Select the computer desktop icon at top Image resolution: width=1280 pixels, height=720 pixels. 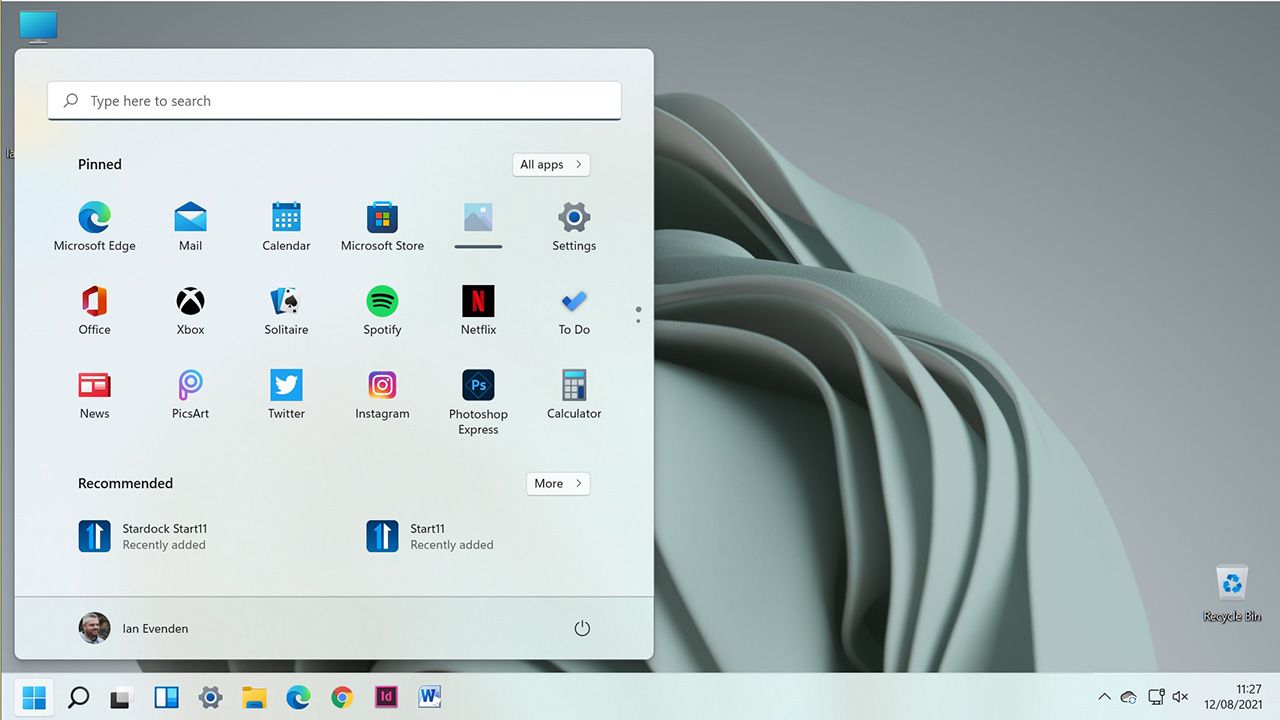point(38,26)
